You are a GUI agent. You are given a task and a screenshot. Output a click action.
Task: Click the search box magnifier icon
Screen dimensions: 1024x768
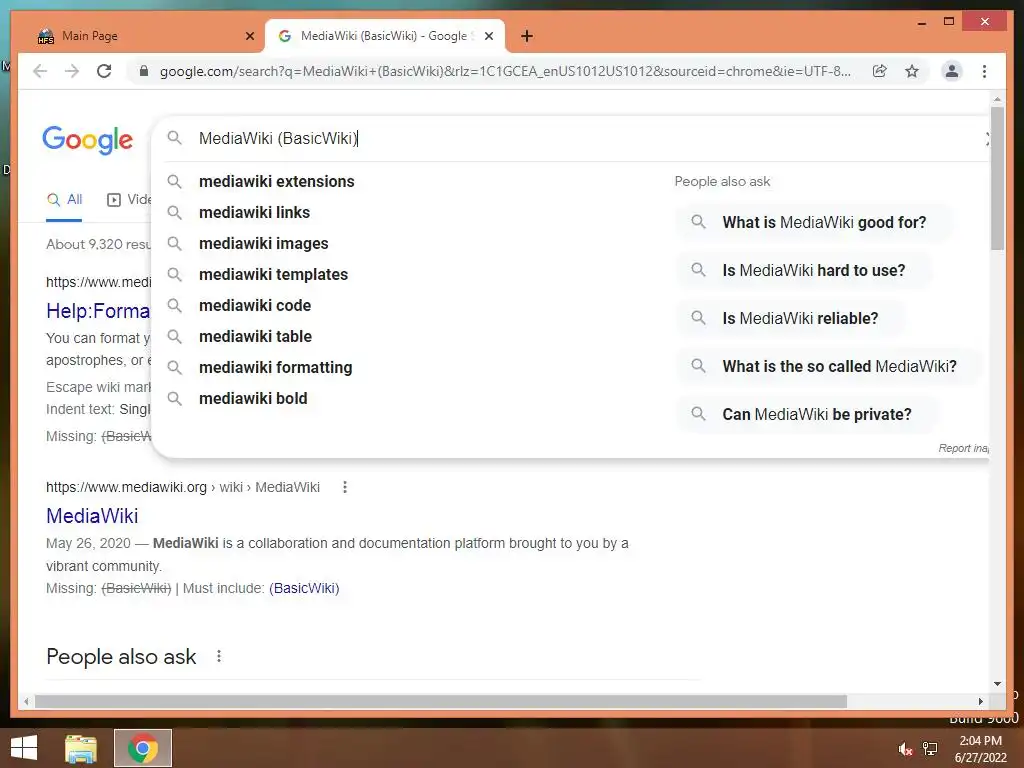coord(174,138)
